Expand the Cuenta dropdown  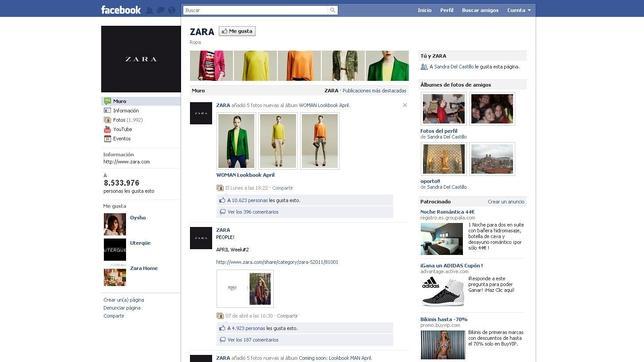519,10
